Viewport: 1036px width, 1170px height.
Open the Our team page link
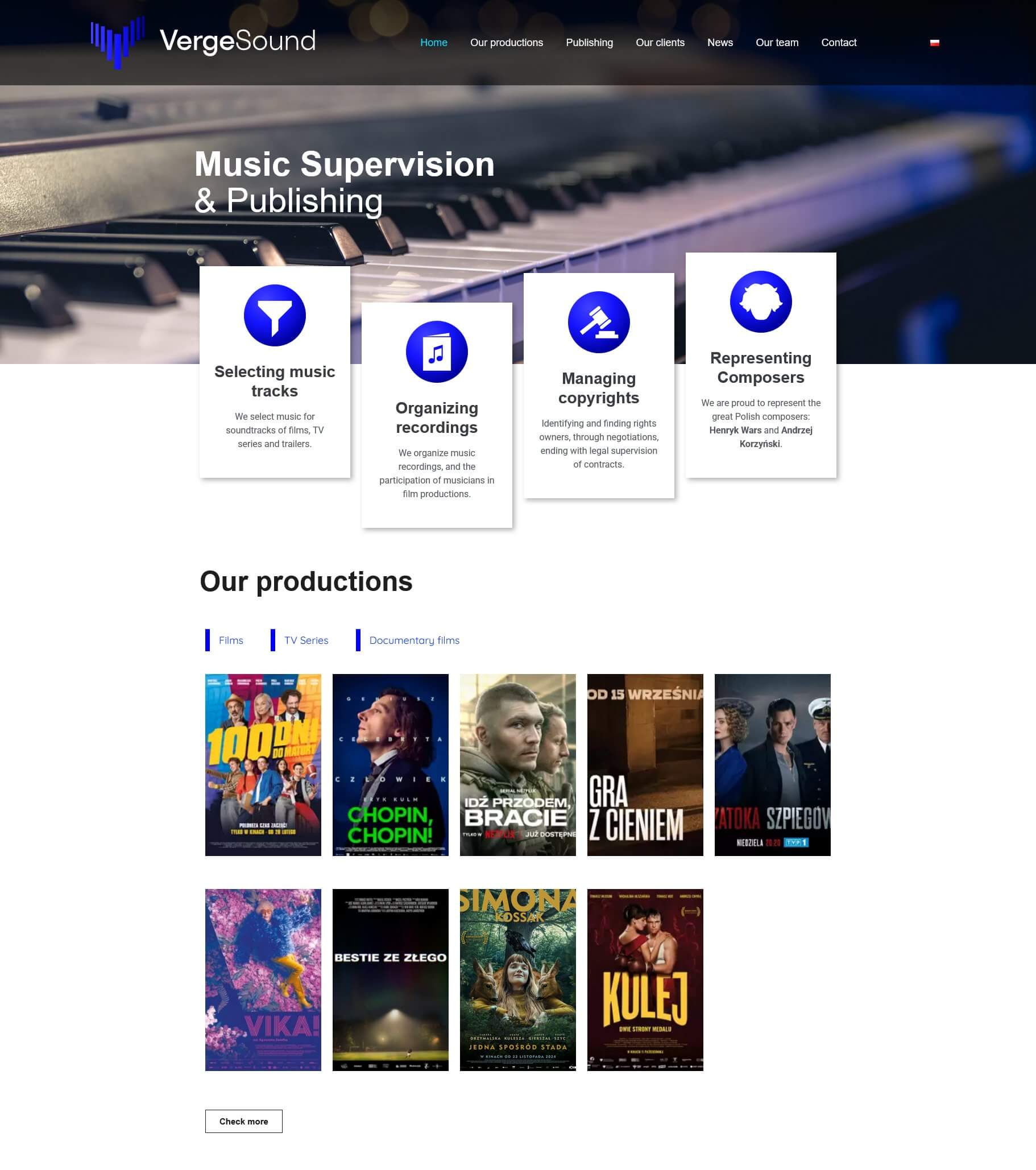pos(777,42)
